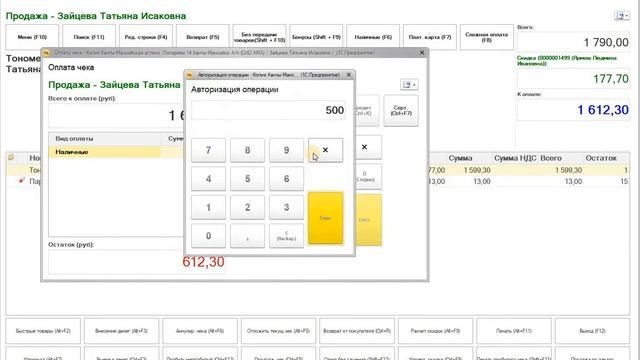
Task: Click the К оплате field showing 1 612,30
Action: [573, 110]
